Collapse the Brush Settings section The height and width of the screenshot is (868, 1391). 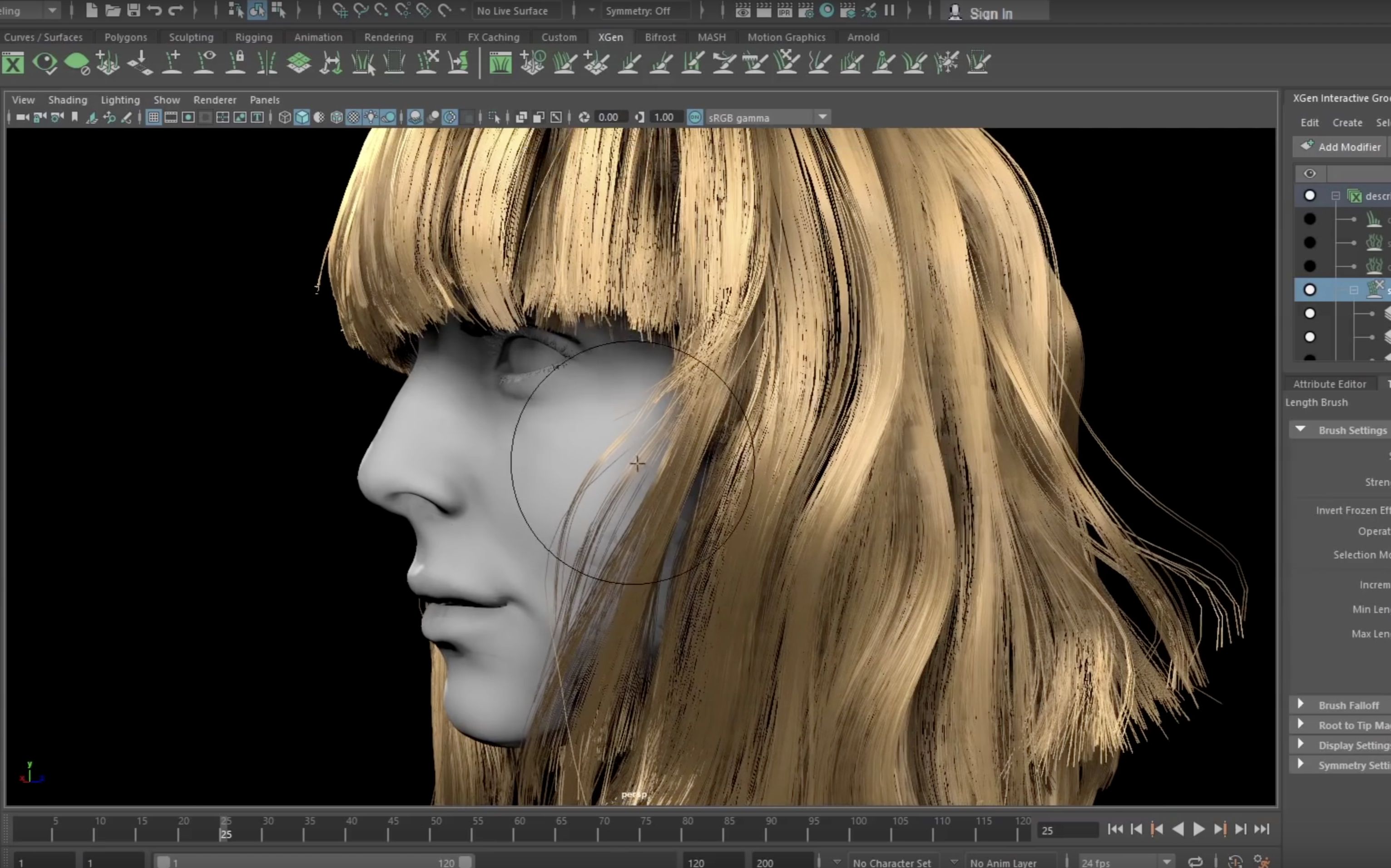1301,429
